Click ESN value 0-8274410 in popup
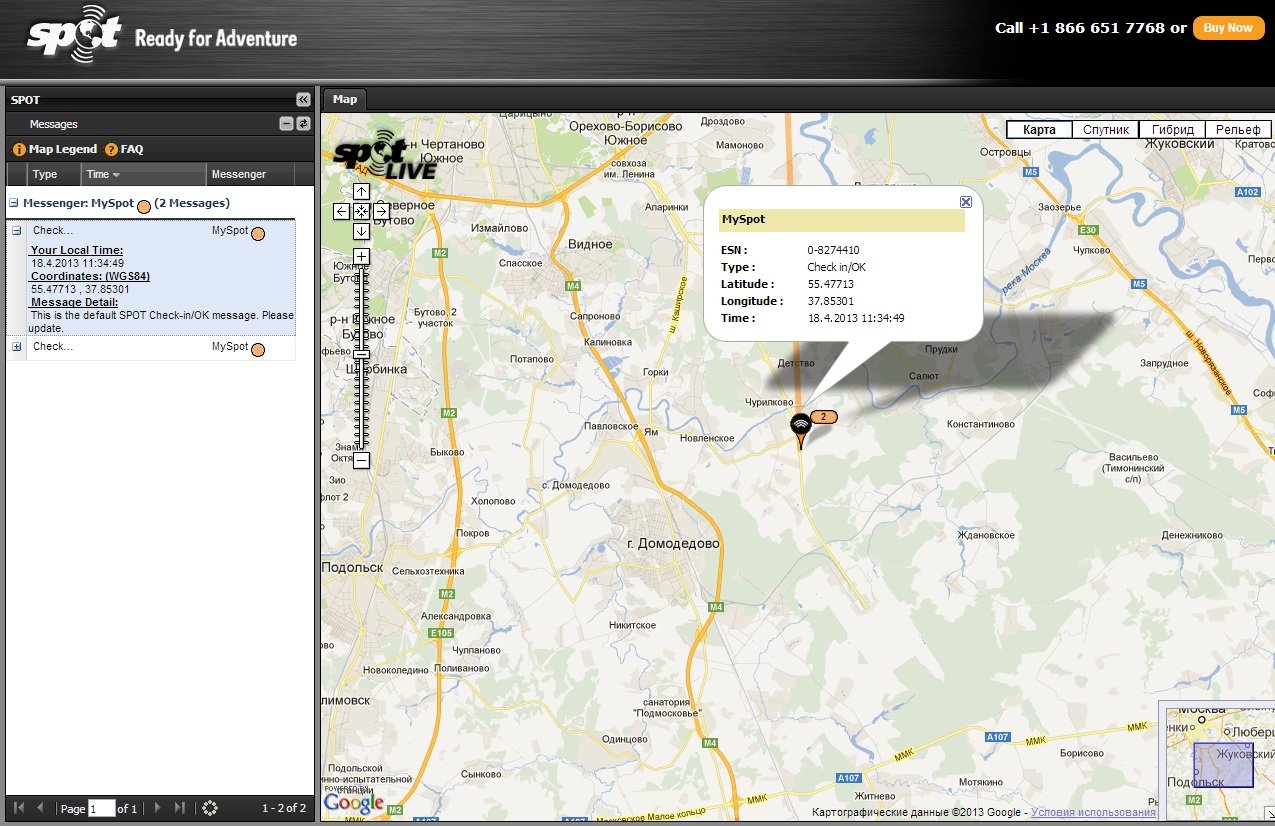Screen dimensions: 1275x826 coord(834,250)
